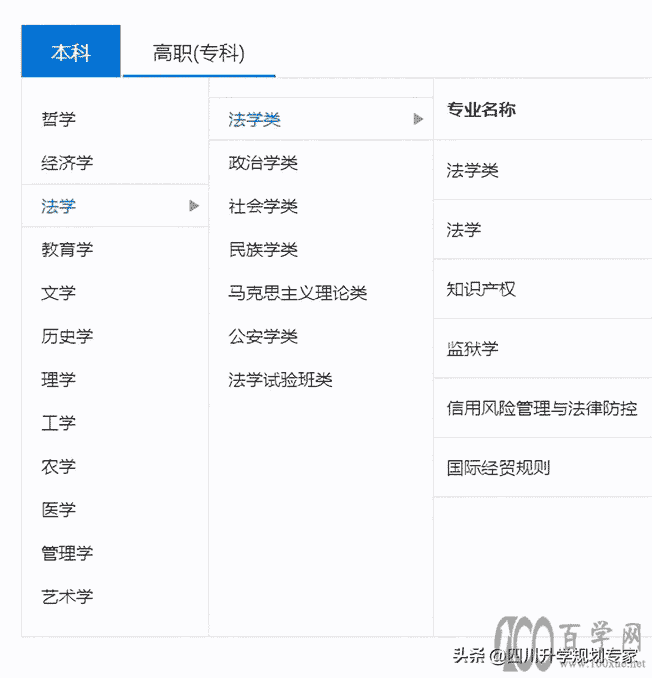The height and width of the screenshot is (678, 652).
Task: Open the 监狱学 major
Action: [x=472, y=349]
